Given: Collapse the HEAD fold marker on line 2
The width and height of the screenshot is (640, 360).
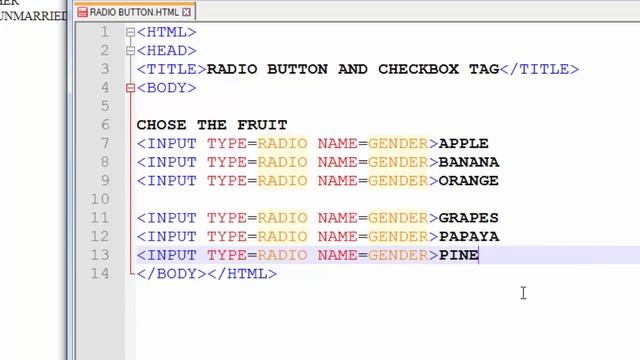Looking at the screenshot, I should (x=130, y=51).
